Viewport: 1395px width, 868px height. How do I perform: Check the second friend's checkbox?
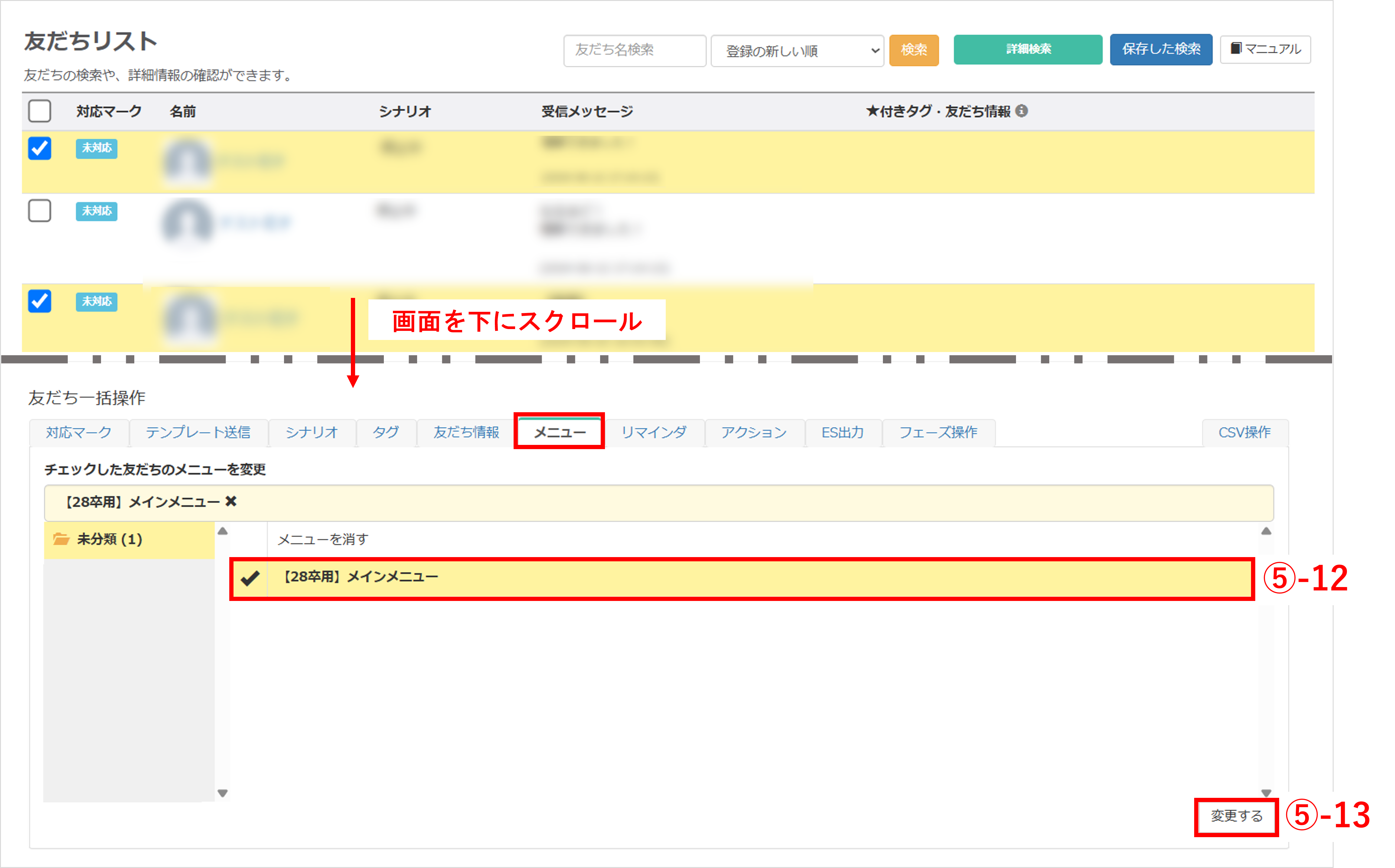tap(40, 211)
